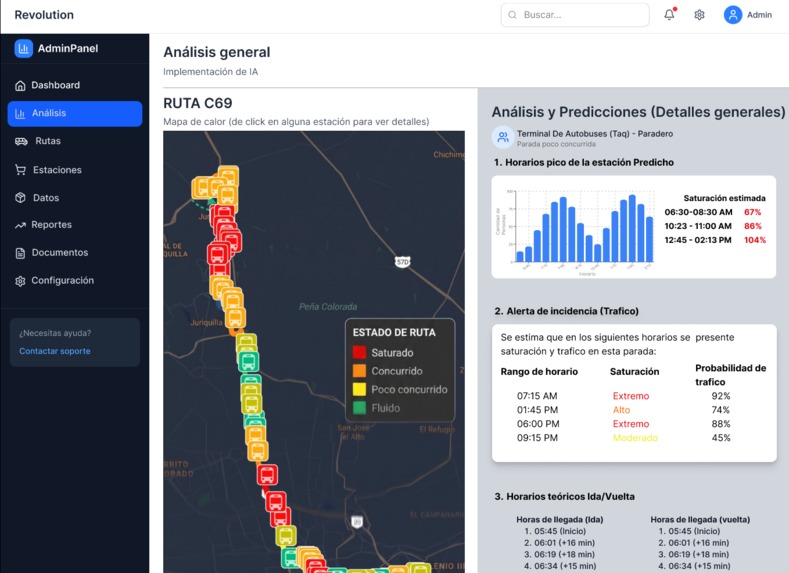Click the orange Concurrido legend swatch
789x573 pixels.
(x=359, y=371)
